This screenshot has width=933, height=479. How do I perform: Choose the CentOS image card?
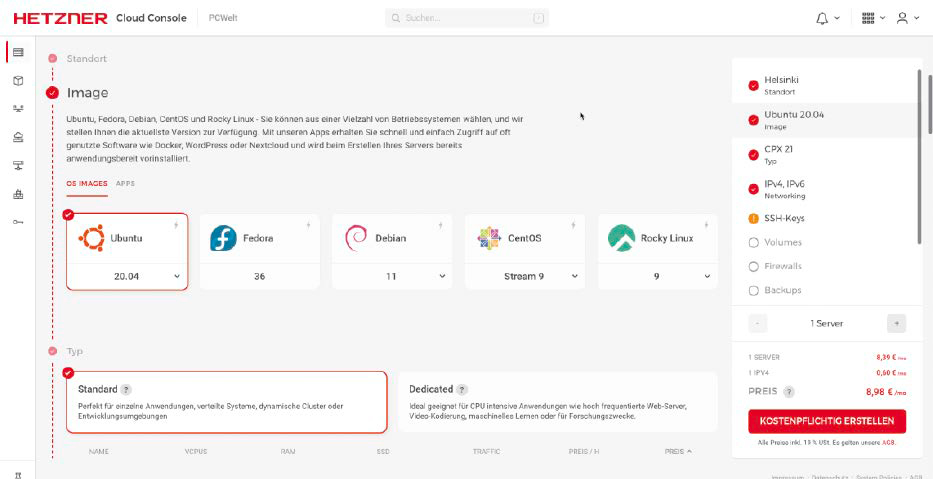[525, 252]
